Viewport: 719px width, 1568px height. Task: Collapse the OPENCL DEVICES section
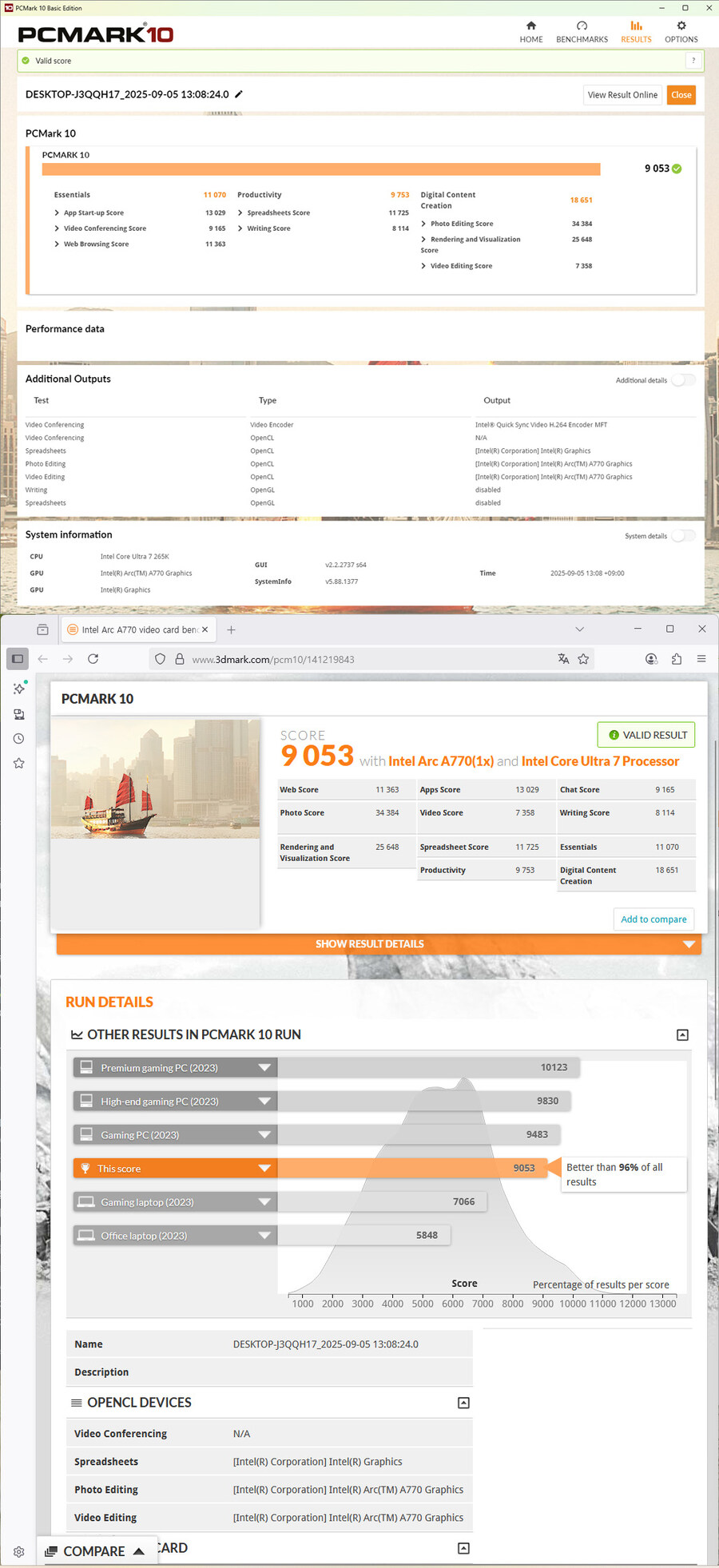coord(463,1403)
